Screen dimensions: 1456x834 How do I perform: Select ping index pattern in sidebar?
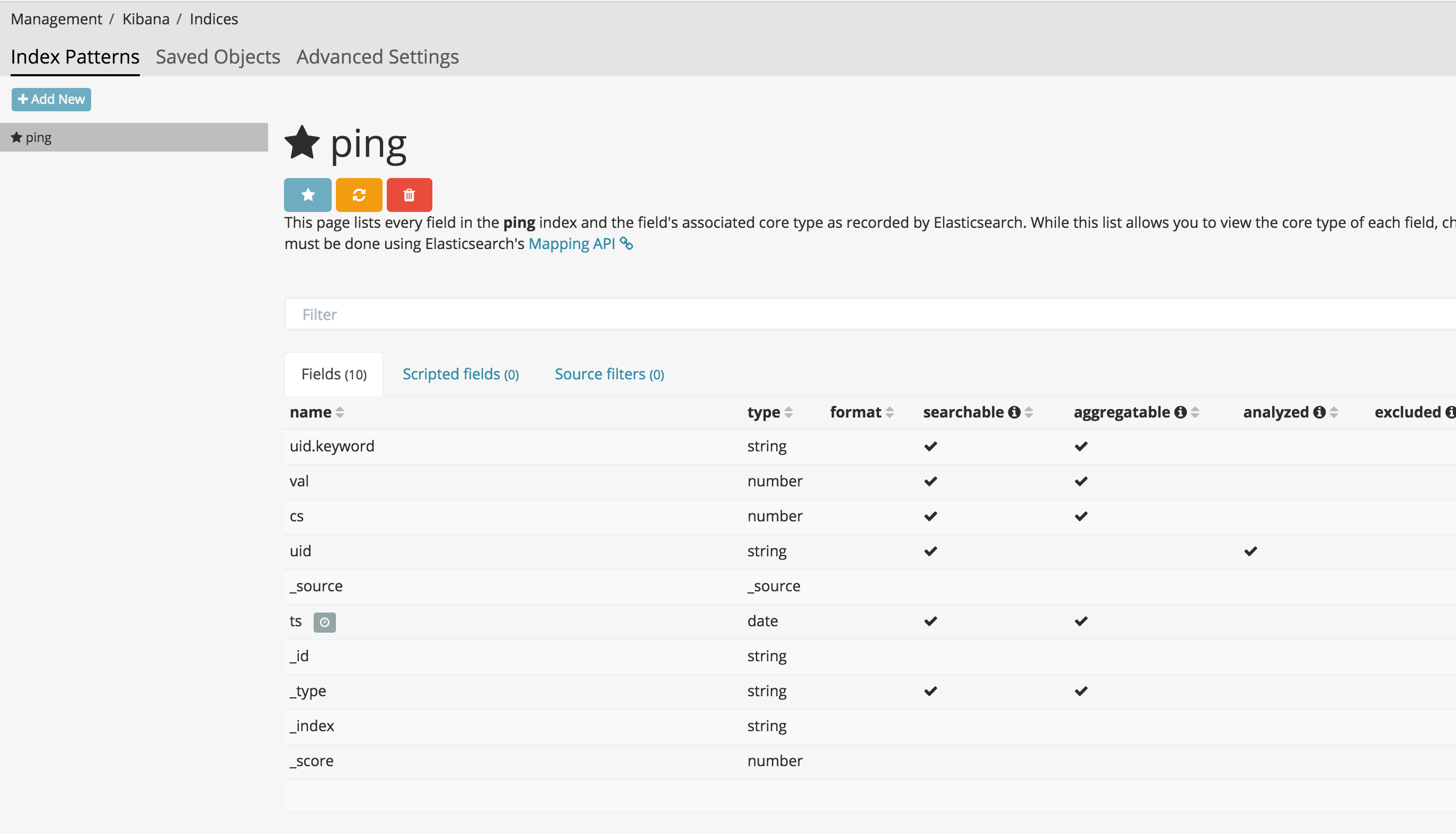tap(38, 137)
